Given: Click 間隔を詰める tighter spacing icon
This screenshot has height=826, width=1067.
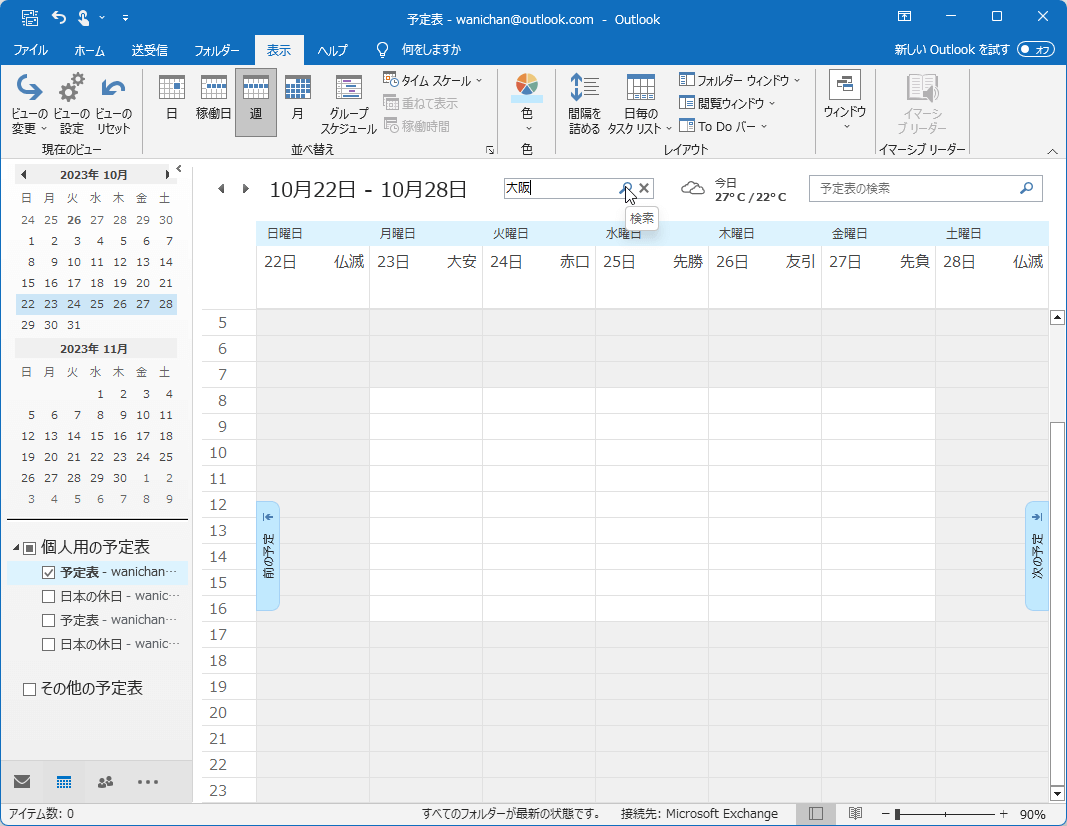Looking at the screenshot, I should (x=585, y=103).
